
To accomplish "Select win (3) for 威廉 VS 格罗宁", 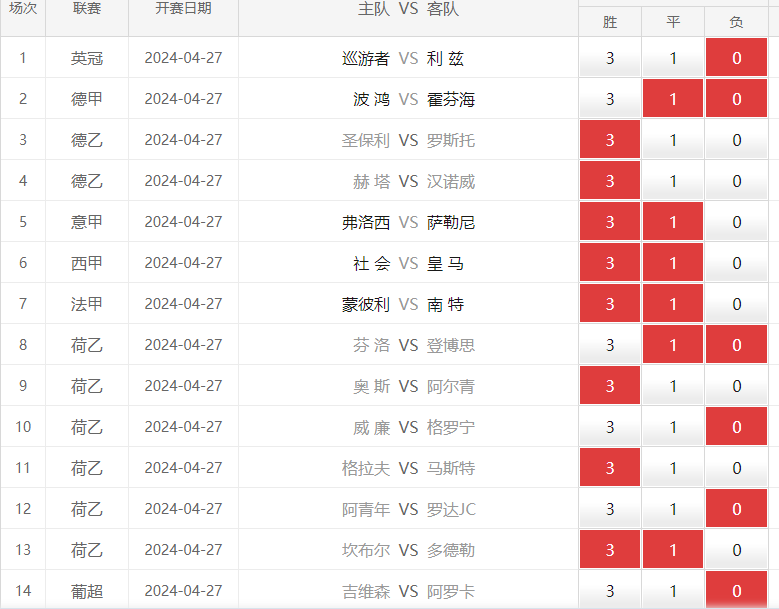I will (610, 427).
